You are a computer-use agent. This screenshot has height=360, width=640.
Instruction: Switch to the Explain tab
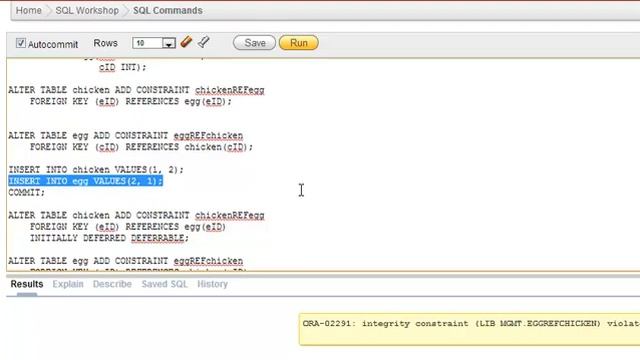pyautogui.click(x=68, y=284)
